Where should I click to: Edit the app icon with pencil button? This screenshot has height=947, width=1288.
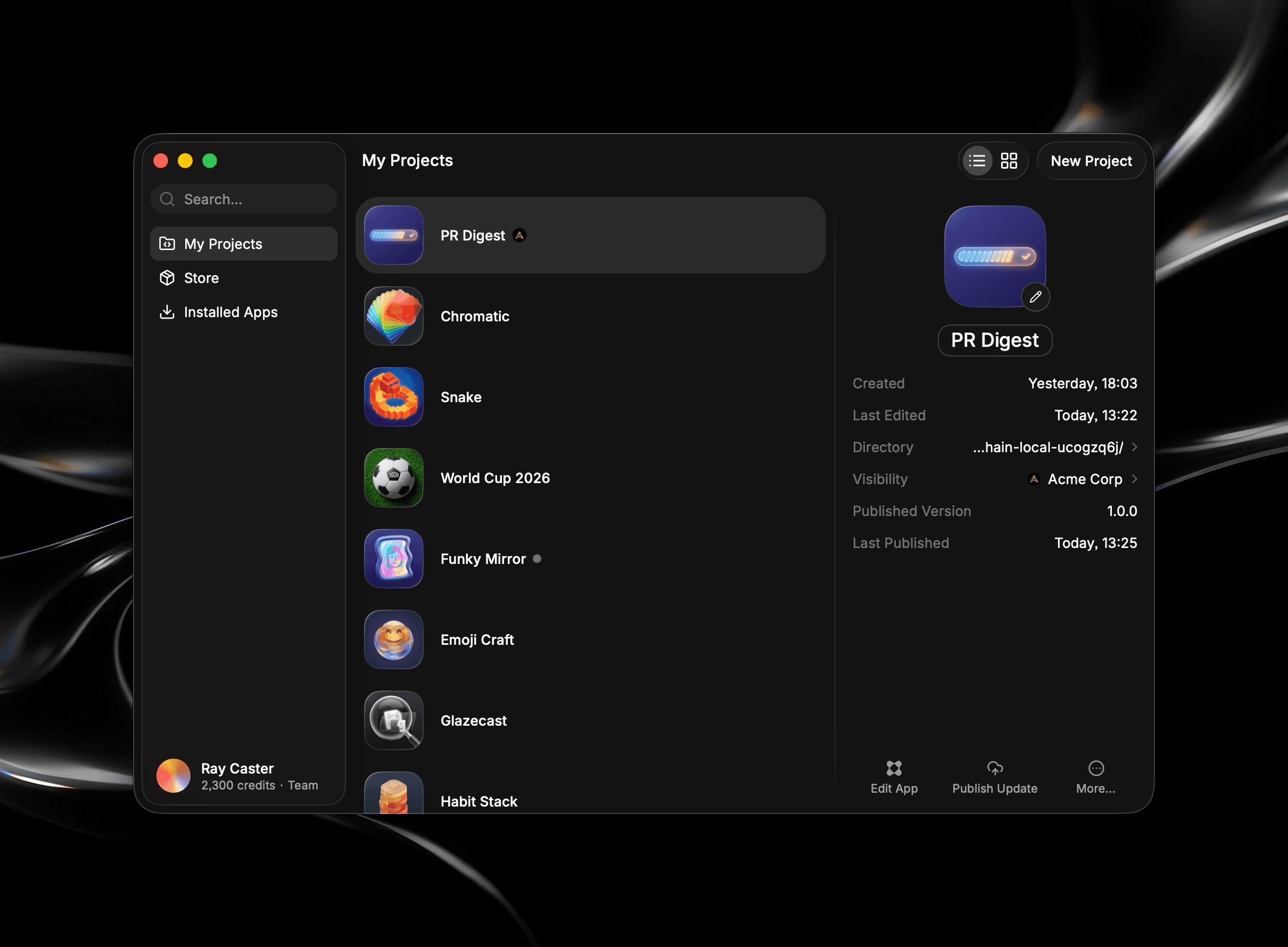point(1035,297)
